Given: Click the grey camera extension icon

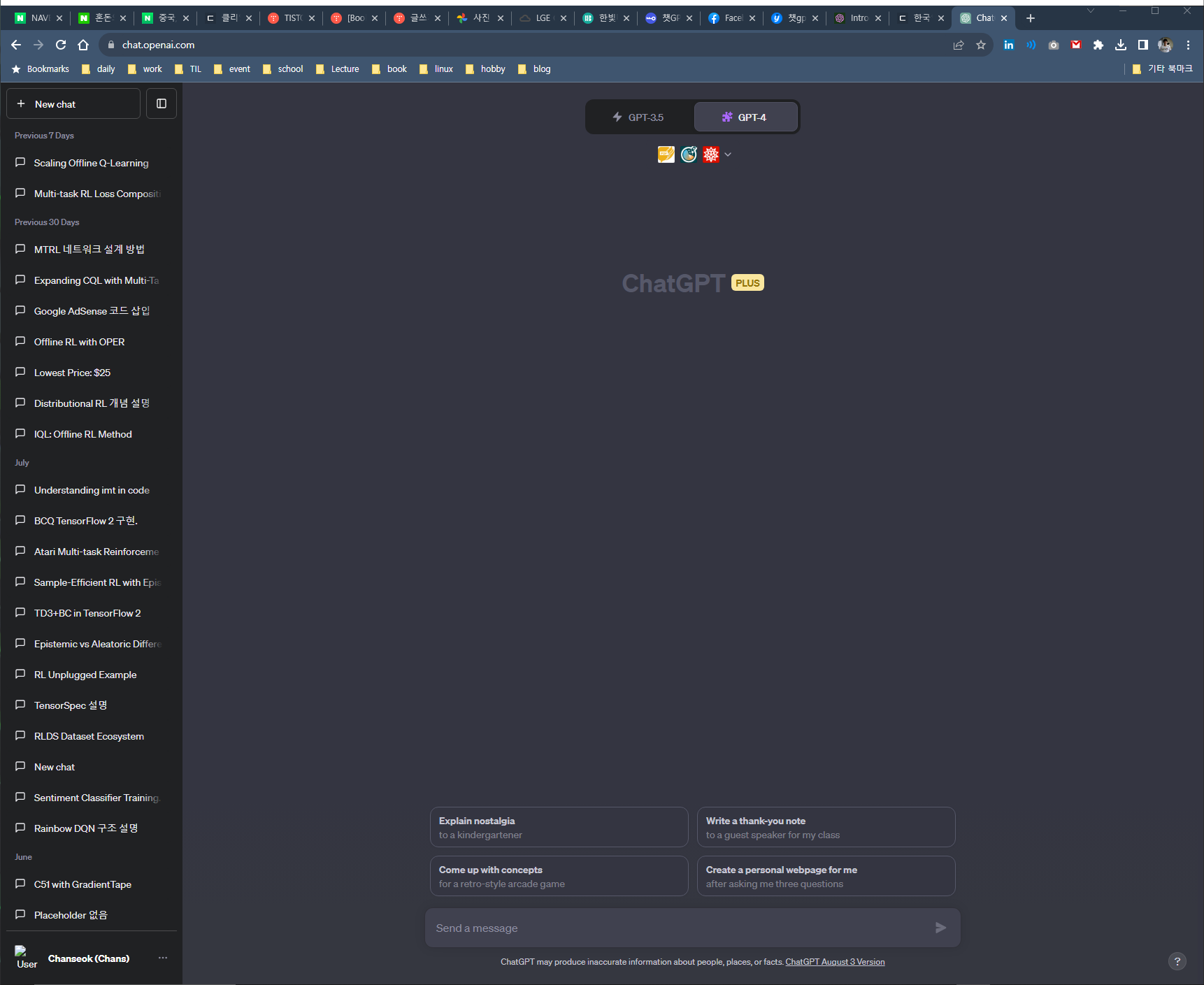Looking at the screenshot, I should point(1054,45).
